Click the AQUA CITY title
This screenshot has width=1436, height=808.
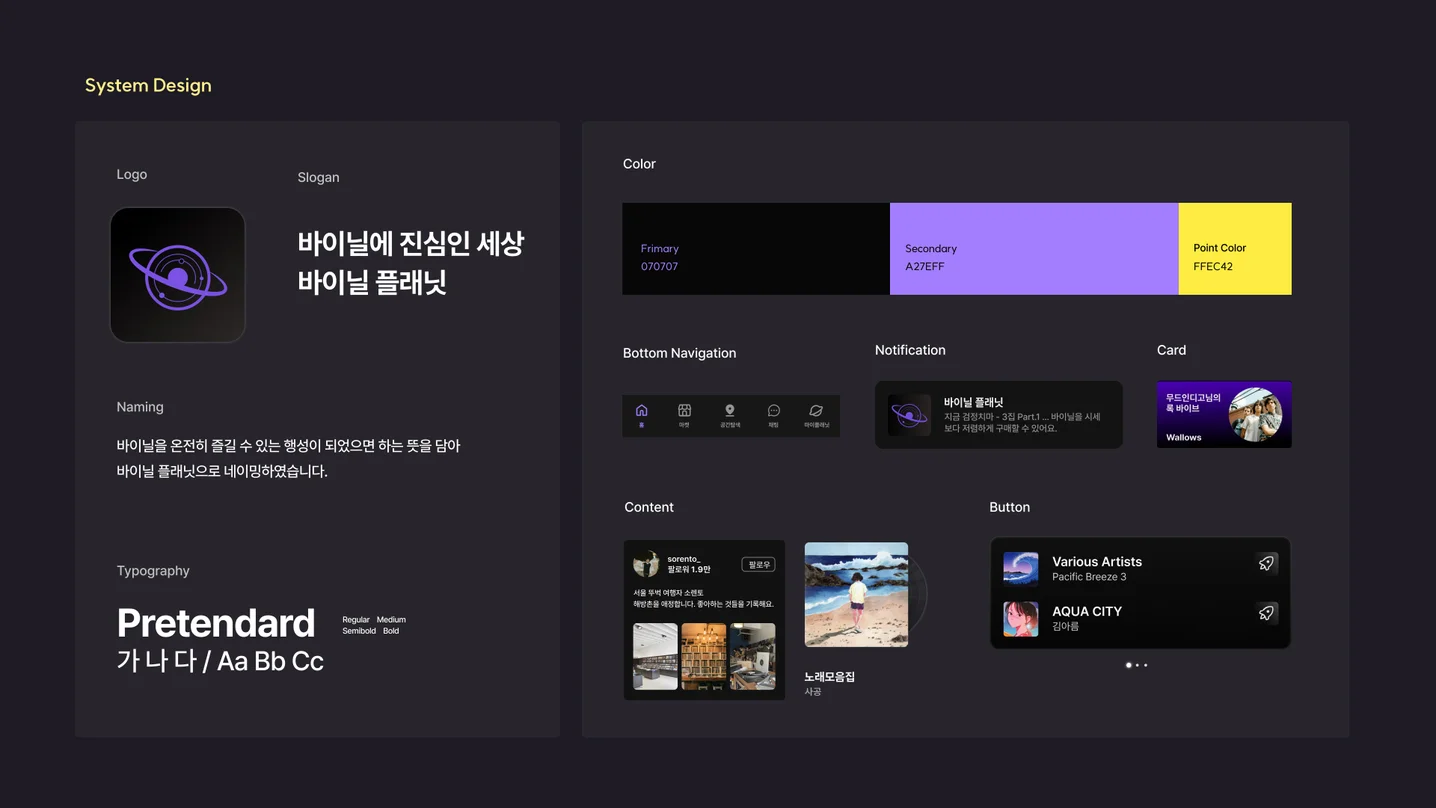pos(1087,611)
